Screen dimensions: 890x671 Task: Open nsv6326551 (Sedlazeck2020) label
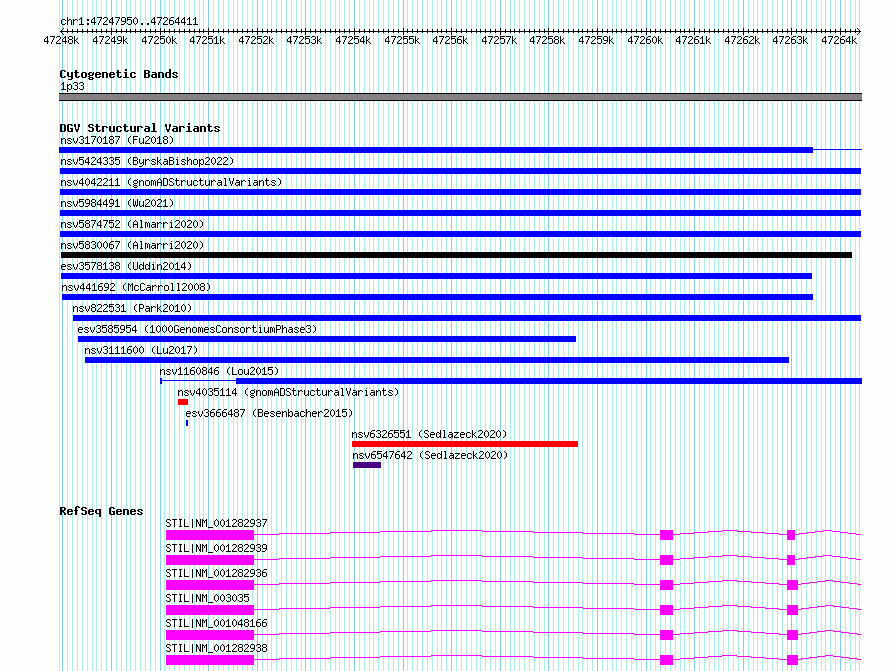tap(429, 434)
